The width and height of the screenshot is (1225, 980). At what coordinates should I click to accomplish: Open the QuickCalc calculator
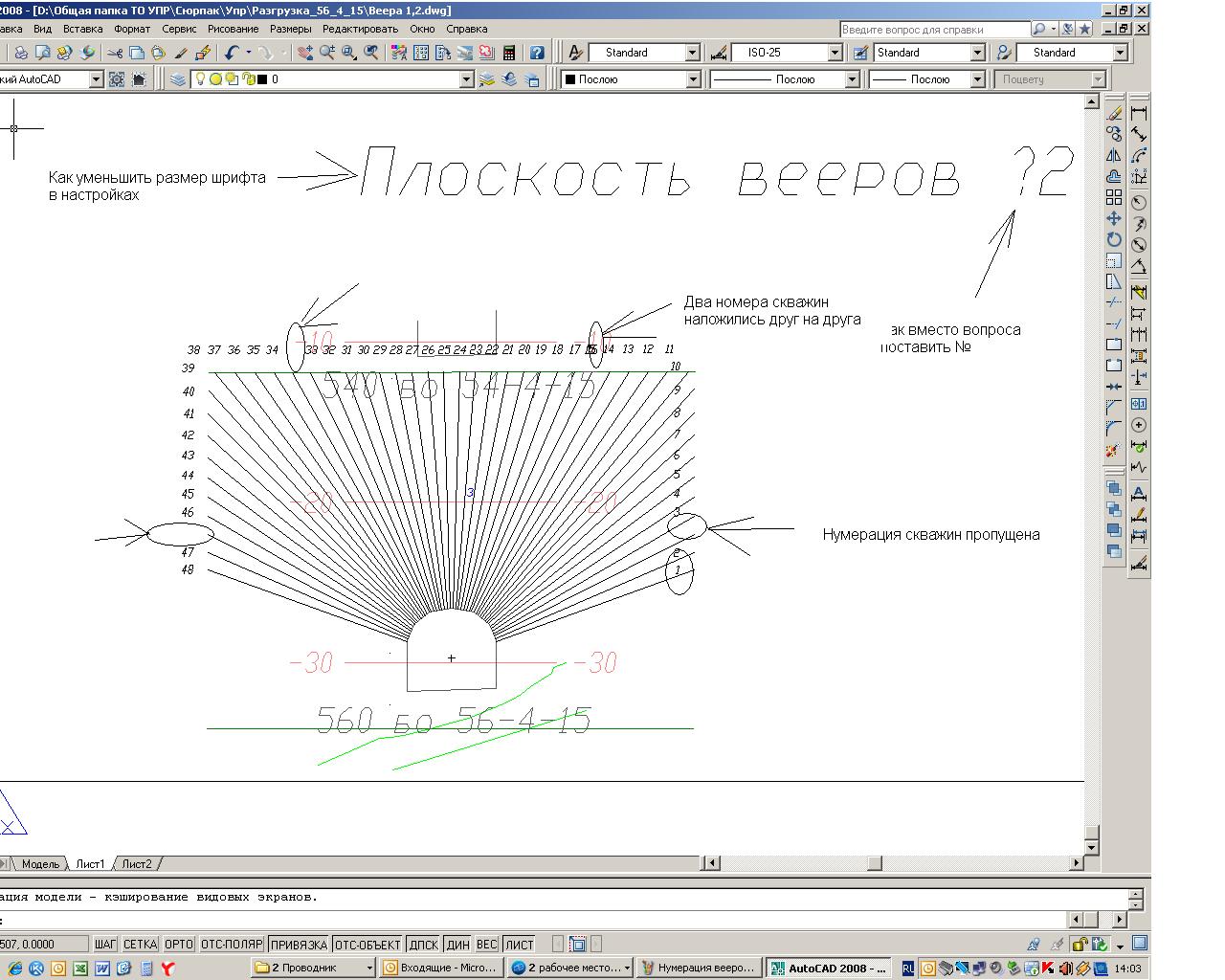coord(509,53)
